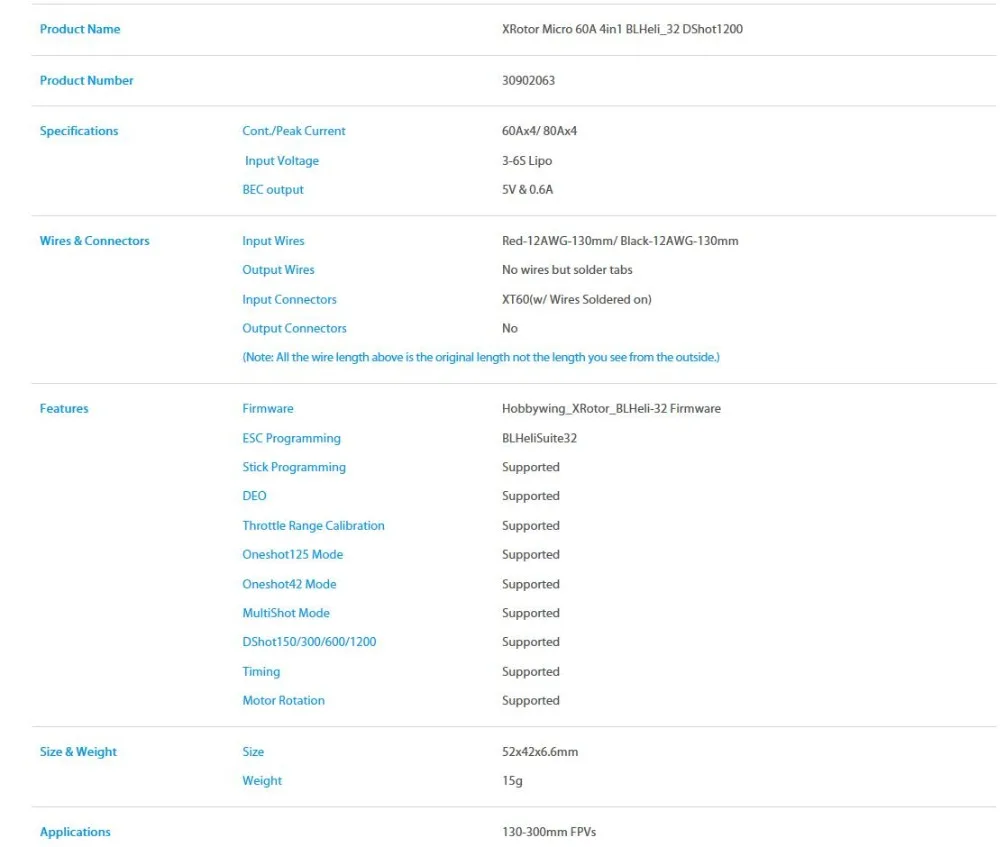Viewport: 1000px width, 847px height.
Task: Click 'Supported' in the Motor Rotation row
Action: tap(531, 700)
